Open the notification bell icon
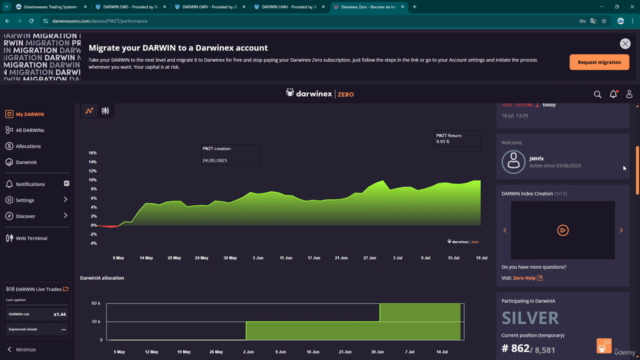The image size is (640, 360). tap(613, 94)
